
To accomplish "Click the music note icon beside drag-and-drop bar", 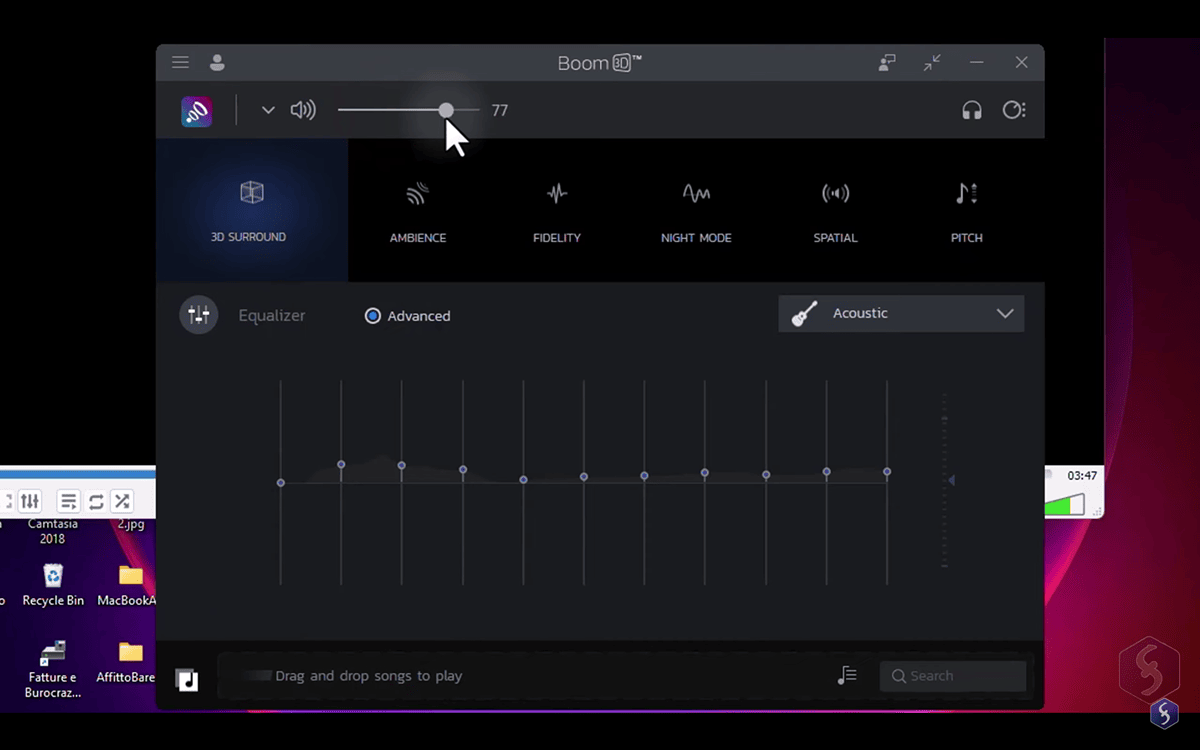I will point(187,680).
